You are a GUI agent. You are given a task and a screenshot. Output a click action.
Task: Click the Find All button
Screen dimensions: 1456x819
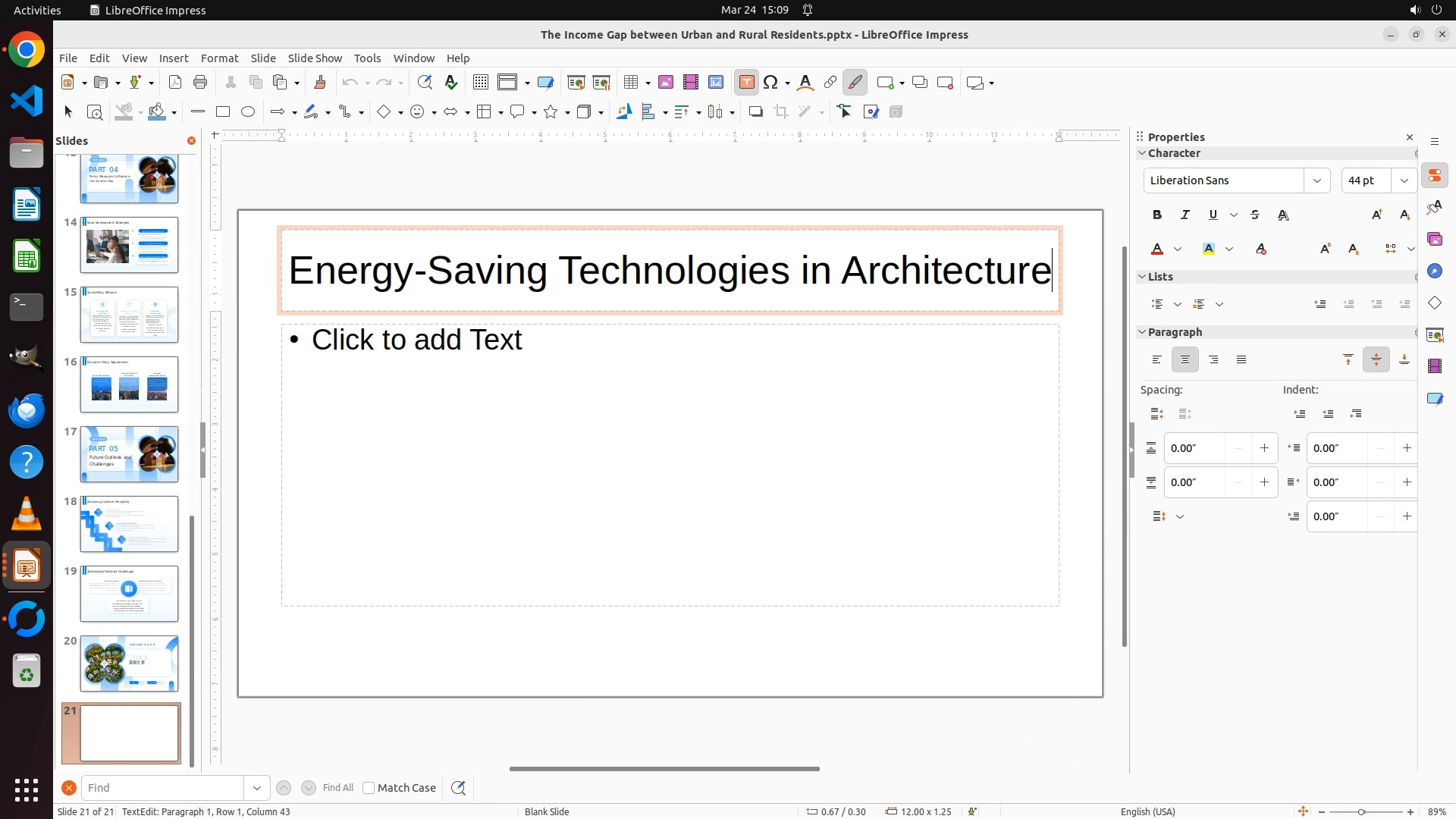click(338, 788)
